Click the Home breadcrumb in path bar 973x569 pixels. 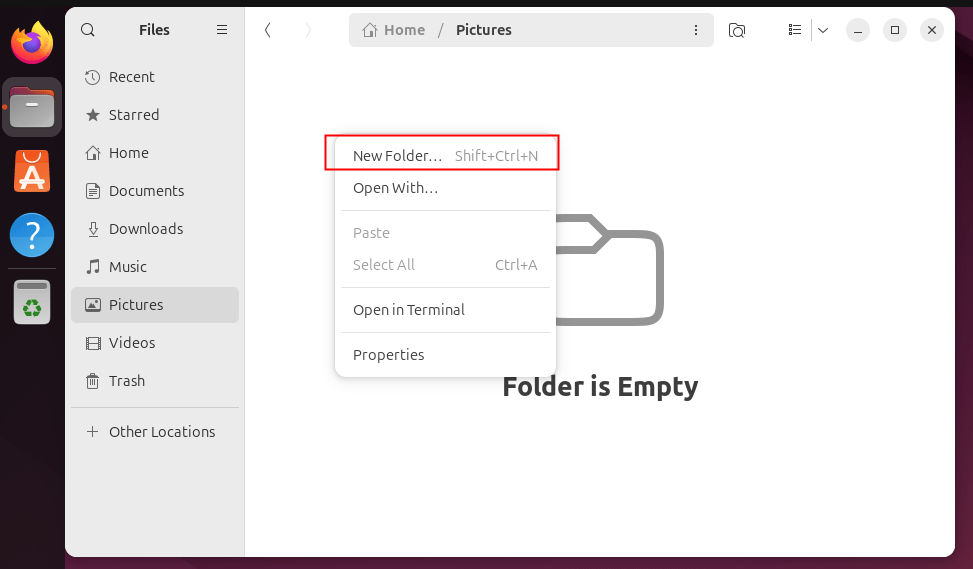394,30
